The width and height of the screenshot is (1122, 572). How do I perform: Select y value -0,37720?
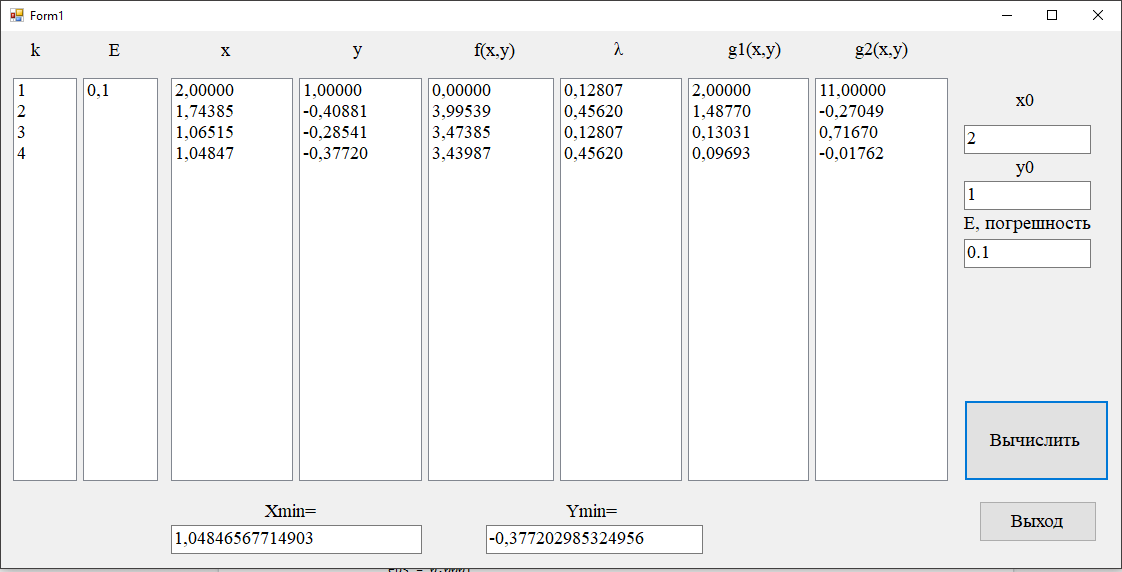click(x=360, y=153)
